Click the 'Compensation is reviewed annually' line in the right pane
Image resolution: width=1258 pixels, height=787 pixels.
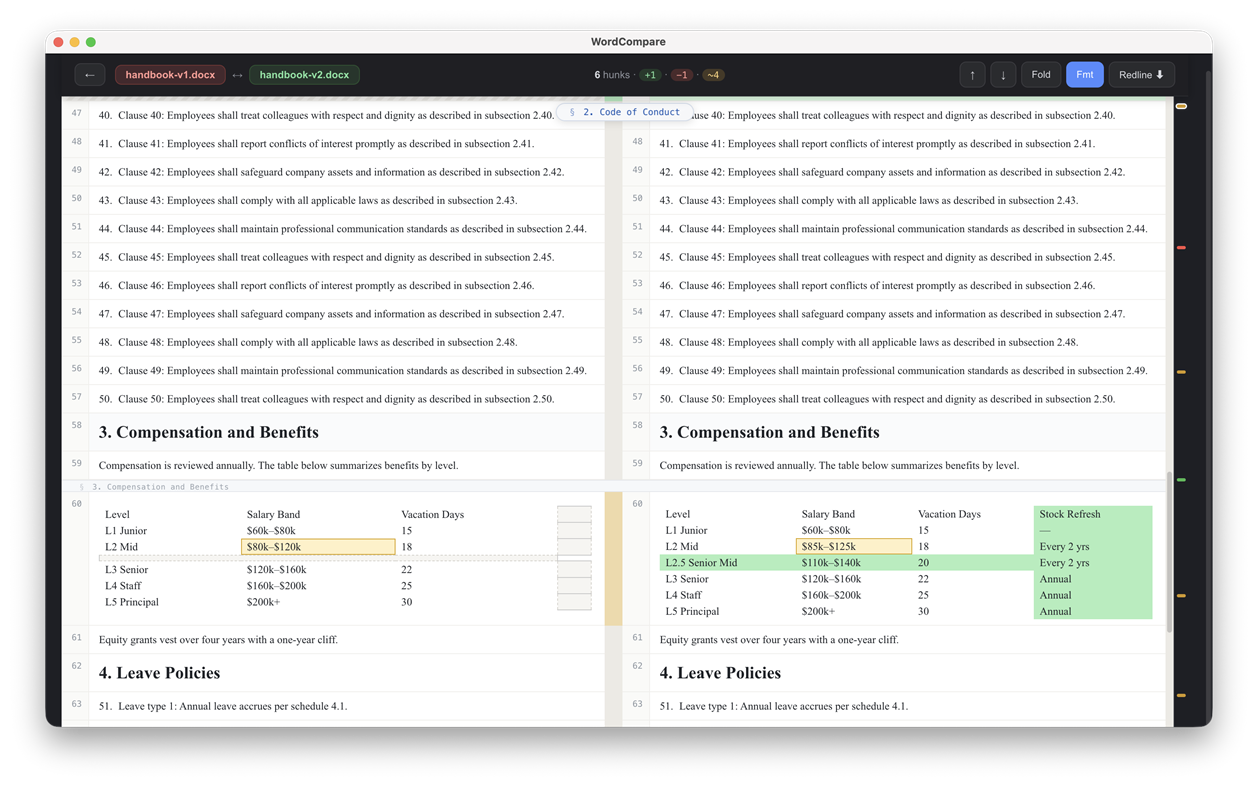(839, 465)
